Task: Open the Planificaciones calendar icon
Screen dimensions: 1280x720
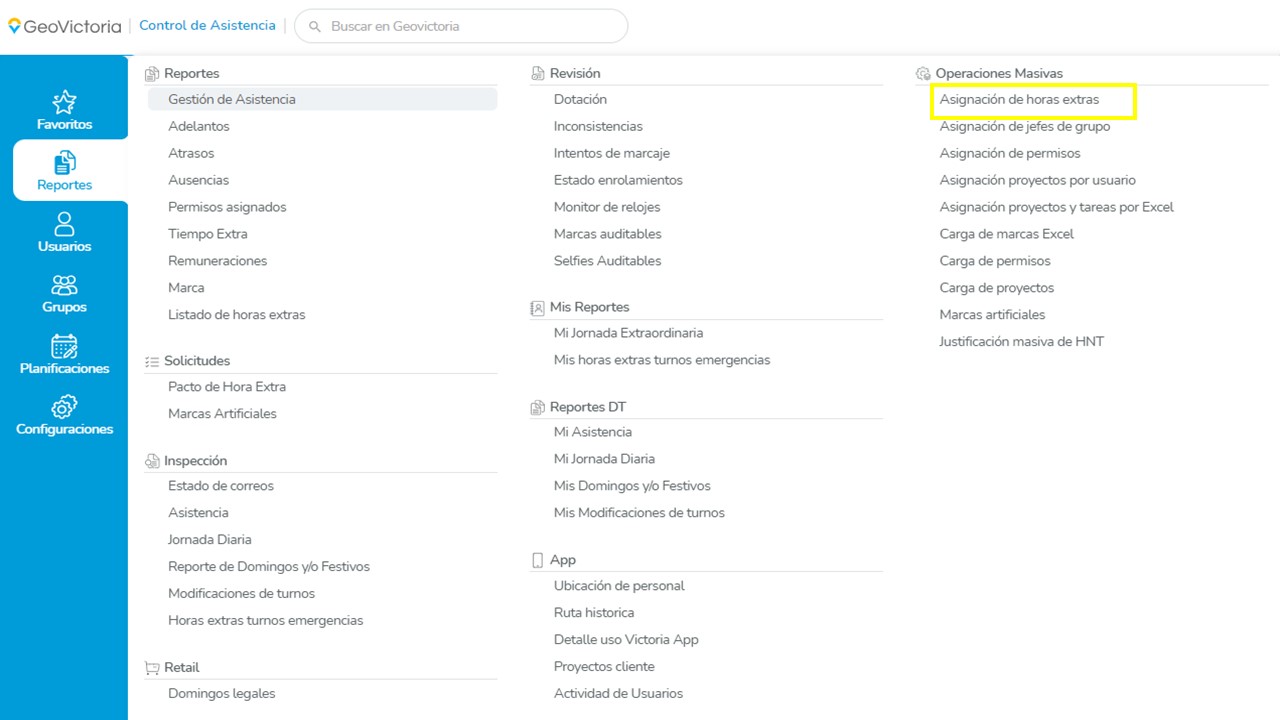Action: 64,346
